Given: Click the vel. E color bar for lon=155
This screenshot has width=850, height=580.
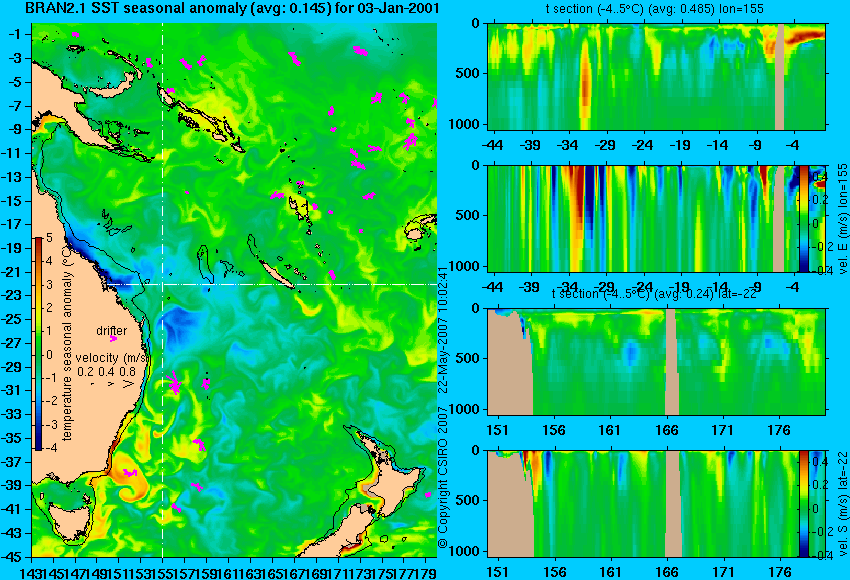Looking at the screenshot, I should 803,218.
